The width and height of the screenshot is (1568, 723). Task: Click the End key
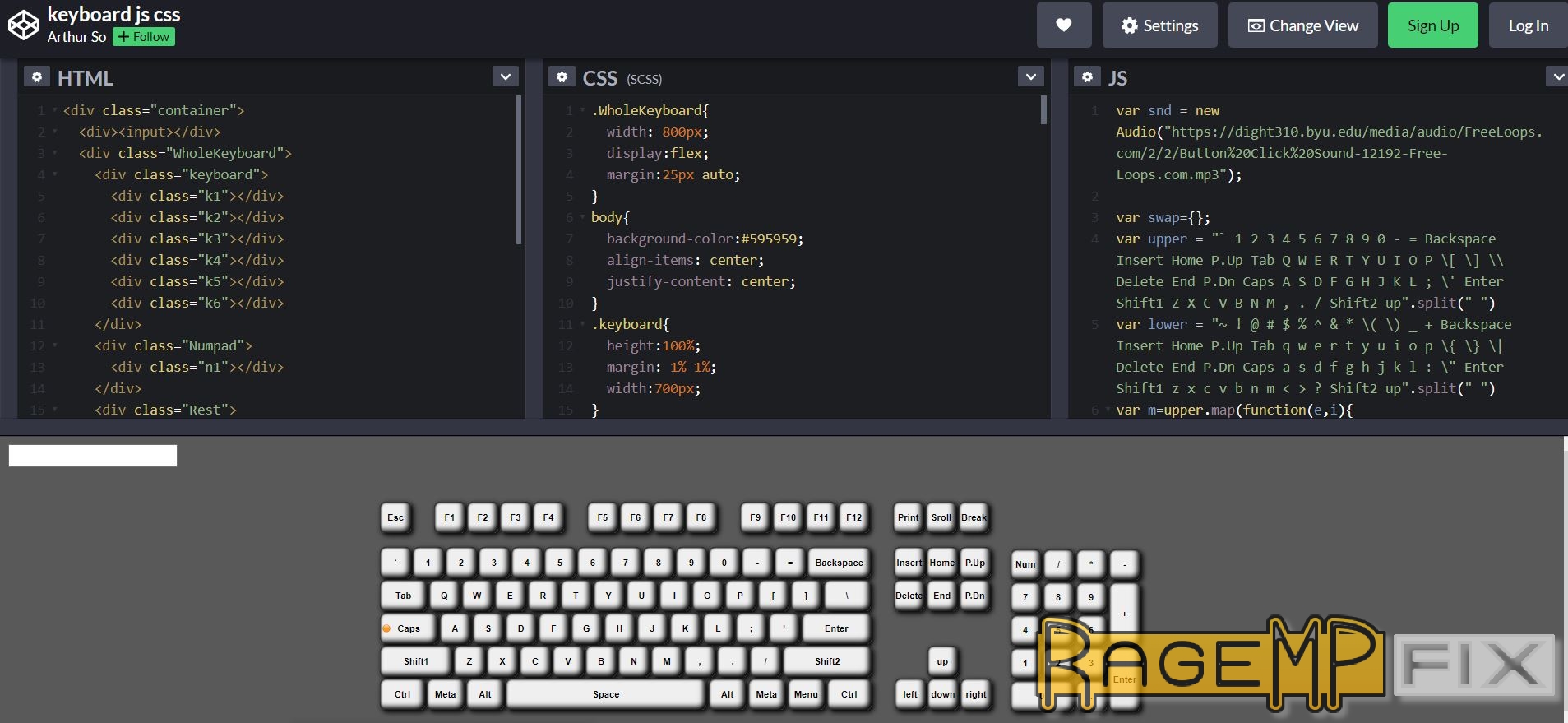tap(941, 596)
